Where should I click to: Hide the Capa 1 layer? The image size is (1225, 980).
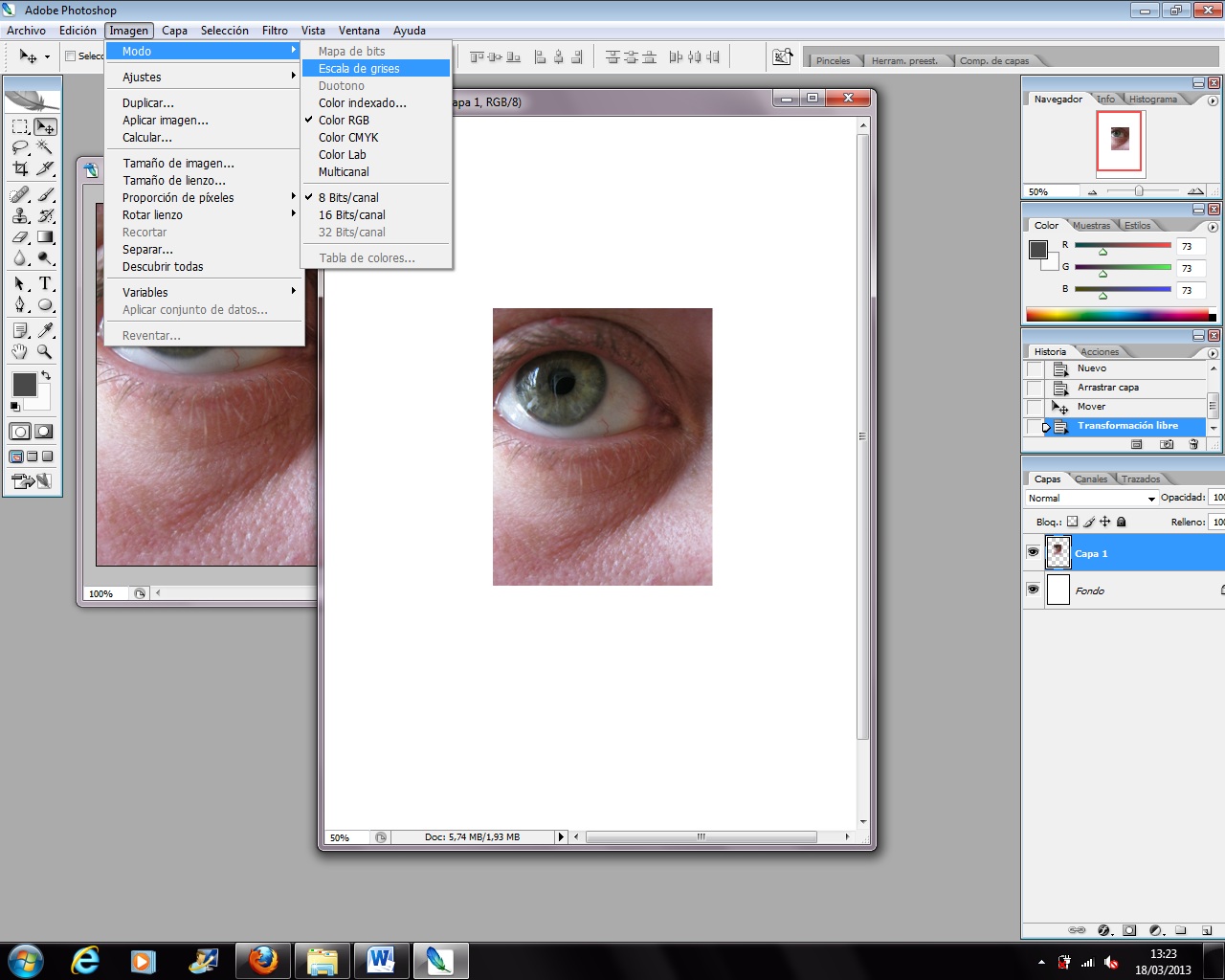(x=1033, y=553)
